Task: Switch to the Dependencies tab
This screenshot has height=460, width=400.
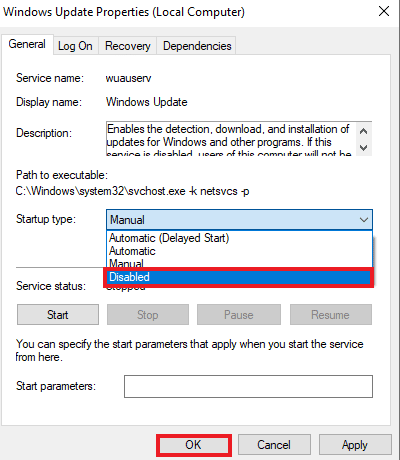Action: tap(197, 46)
